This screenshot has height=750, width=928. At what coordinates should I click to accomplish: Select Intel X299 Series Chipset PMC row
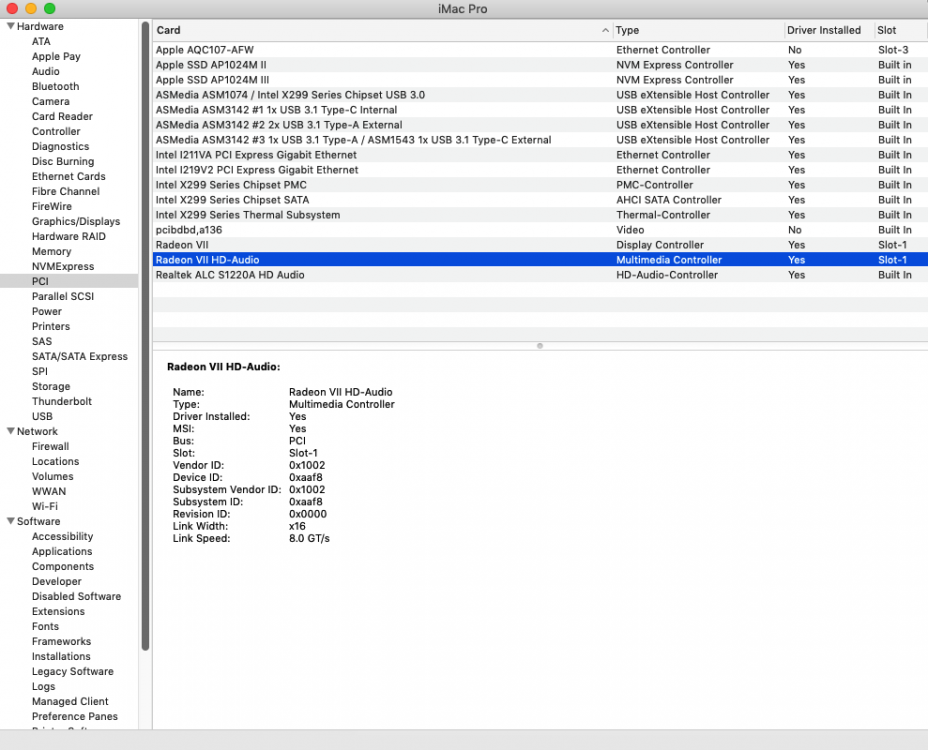[x=540, y=185]
